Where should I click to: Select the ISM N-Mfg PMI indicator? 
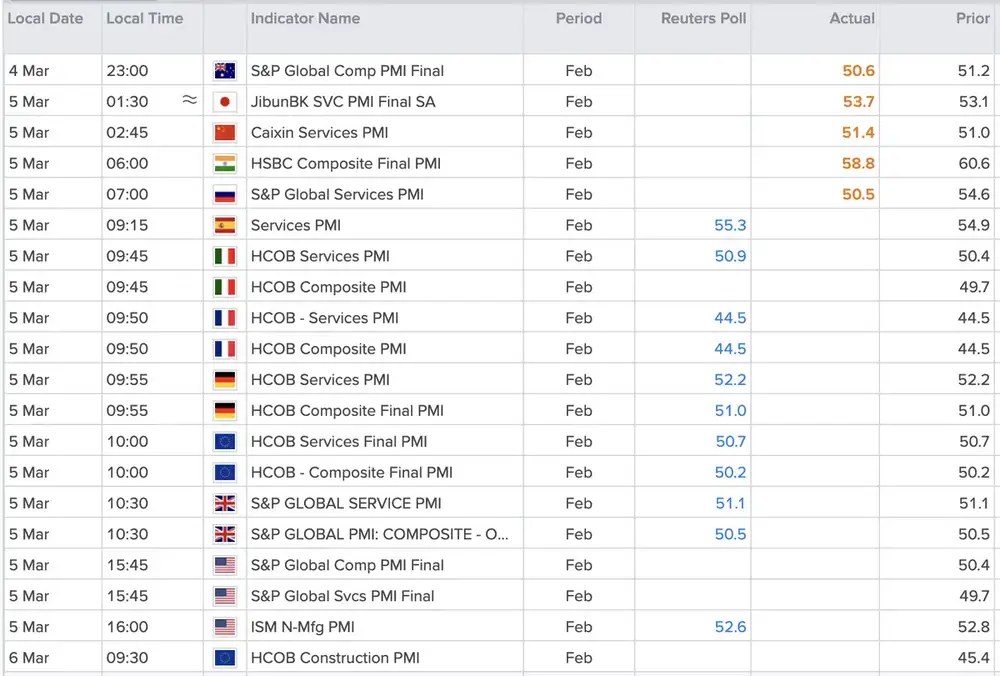(x=302, y=628)
